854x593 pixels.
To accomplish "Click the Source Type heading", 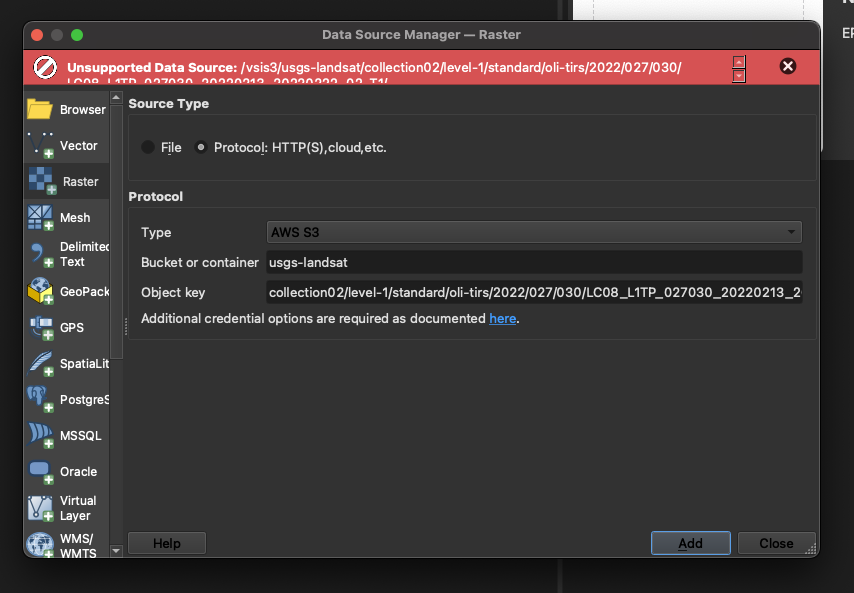I will coord(168,103).
